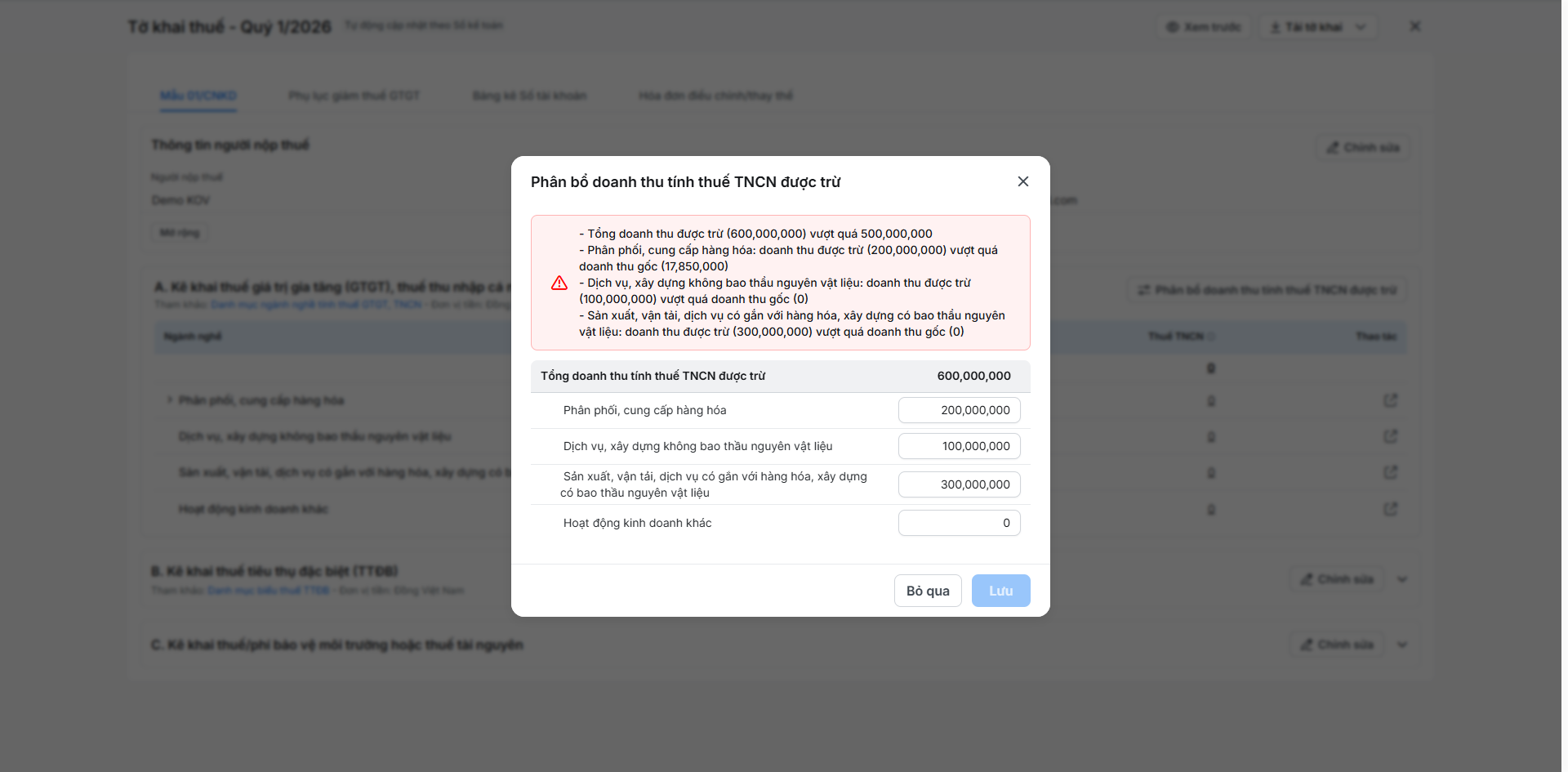Expand section C chevron
The height and width of the screenshot is (772, 1568).
click(1402, 645)
